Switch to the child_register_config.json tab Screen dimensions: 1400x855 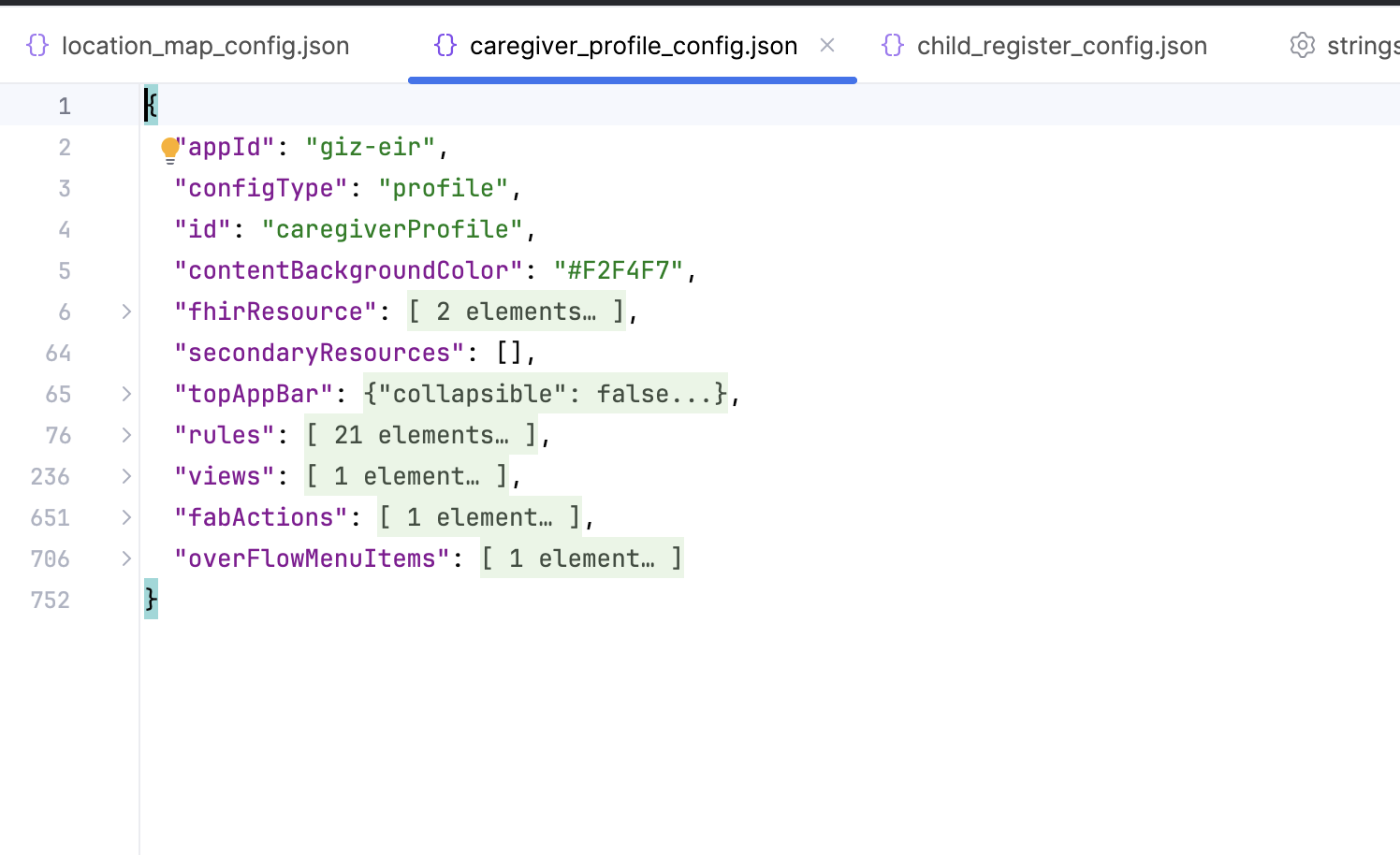click(1044, 45)
